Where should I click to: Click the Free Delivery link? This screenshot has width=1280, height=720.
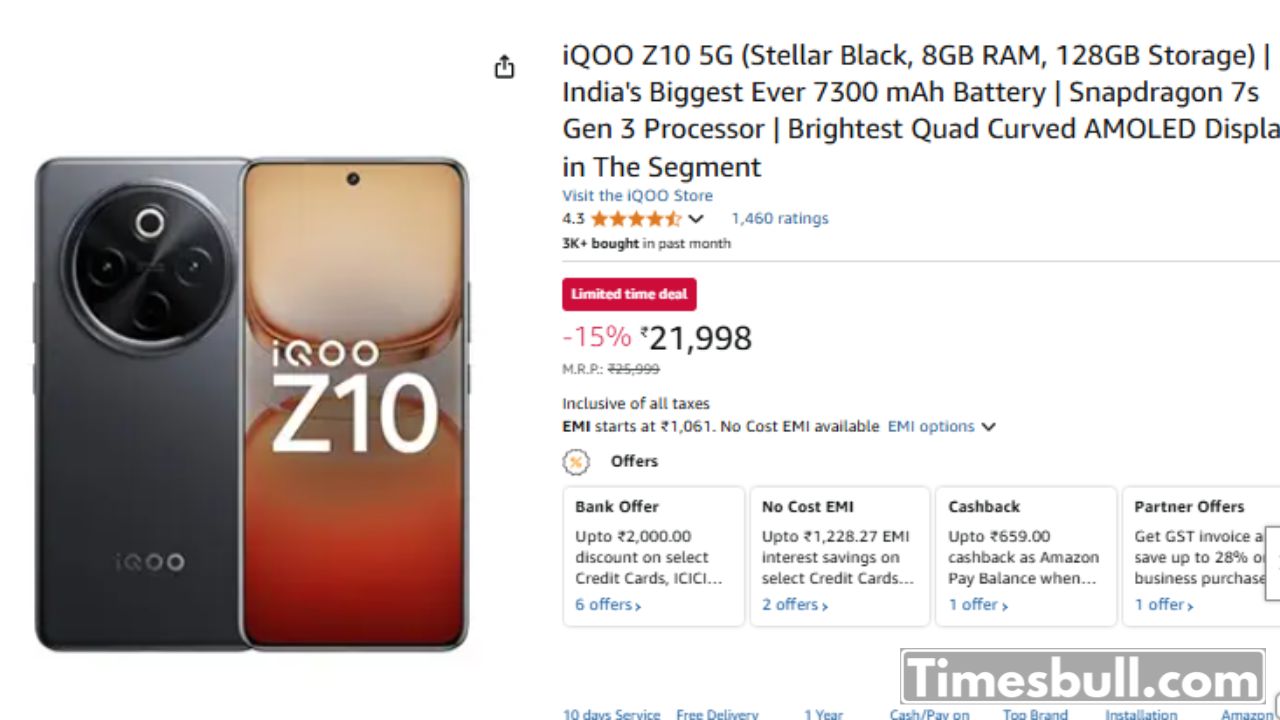717,714
